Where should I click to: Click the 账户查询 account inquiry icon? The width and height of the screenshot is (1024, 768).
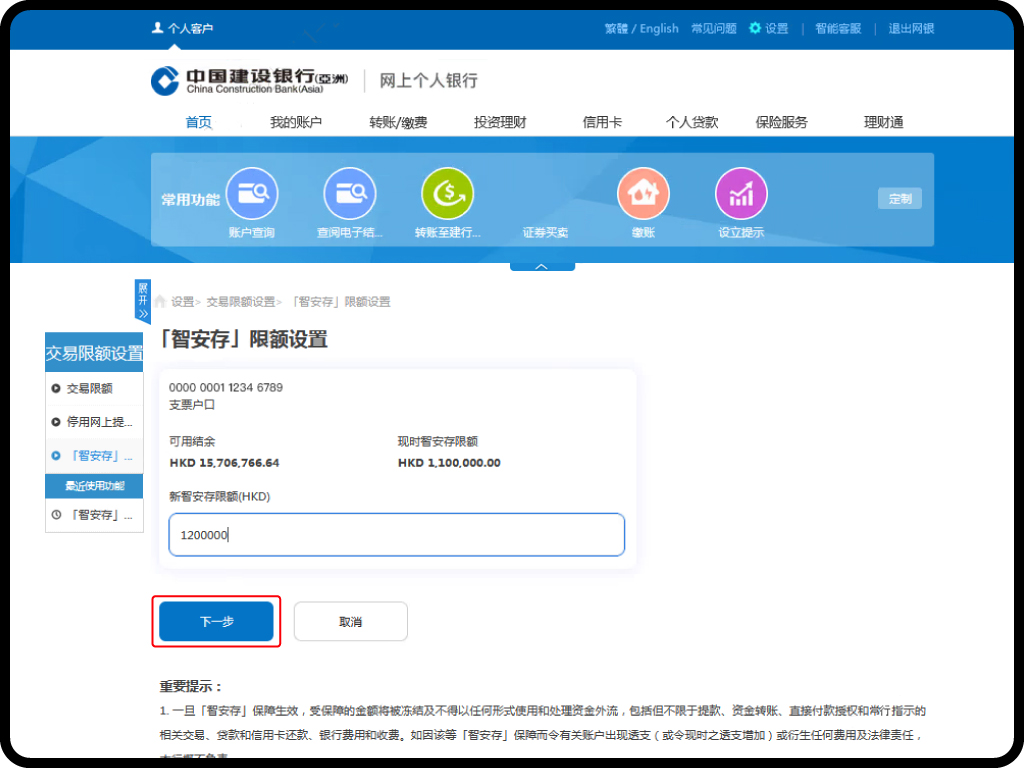click(x=252, y=194)
